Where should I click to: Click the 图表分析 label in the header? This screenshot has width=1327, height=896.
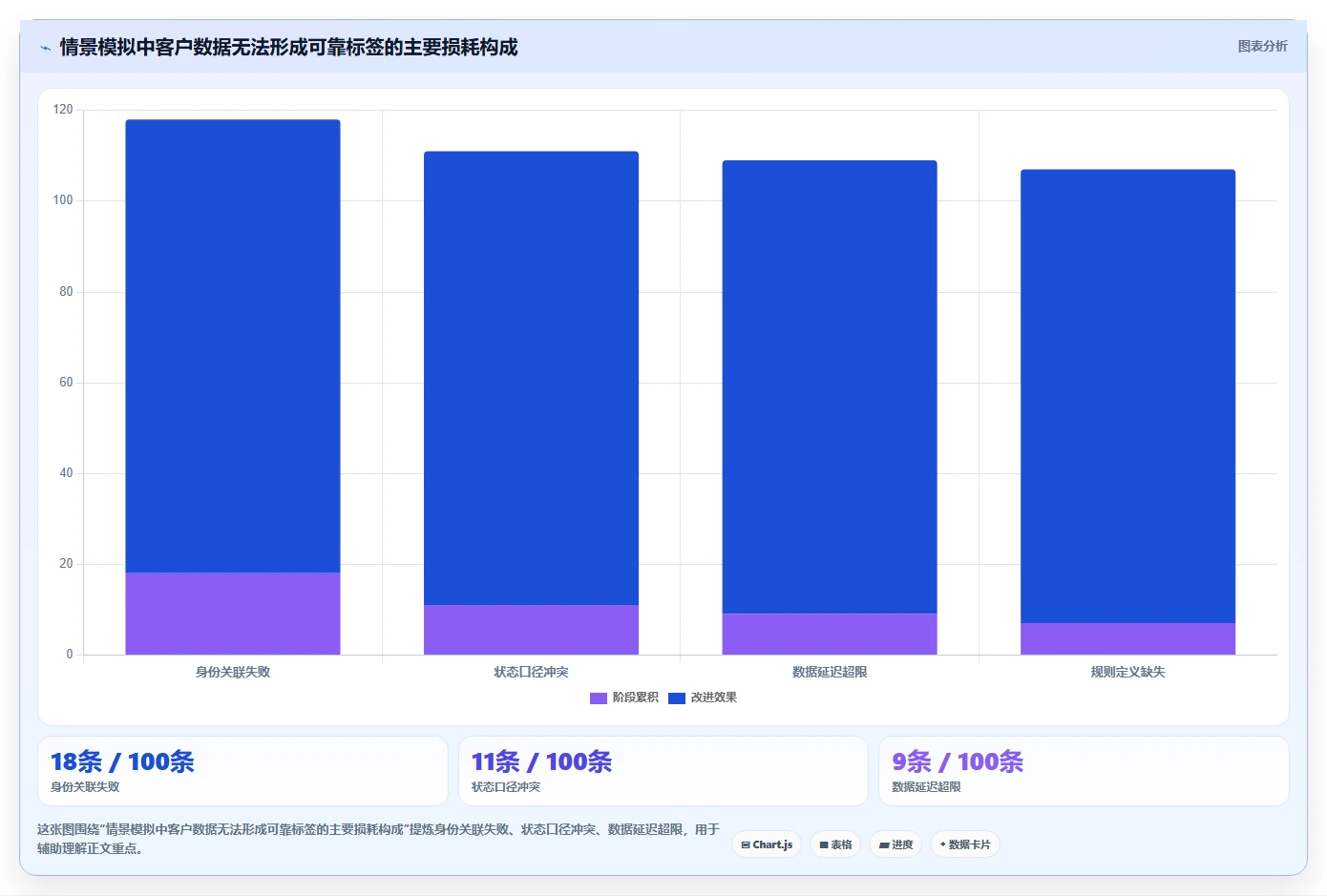point(1262,46)
